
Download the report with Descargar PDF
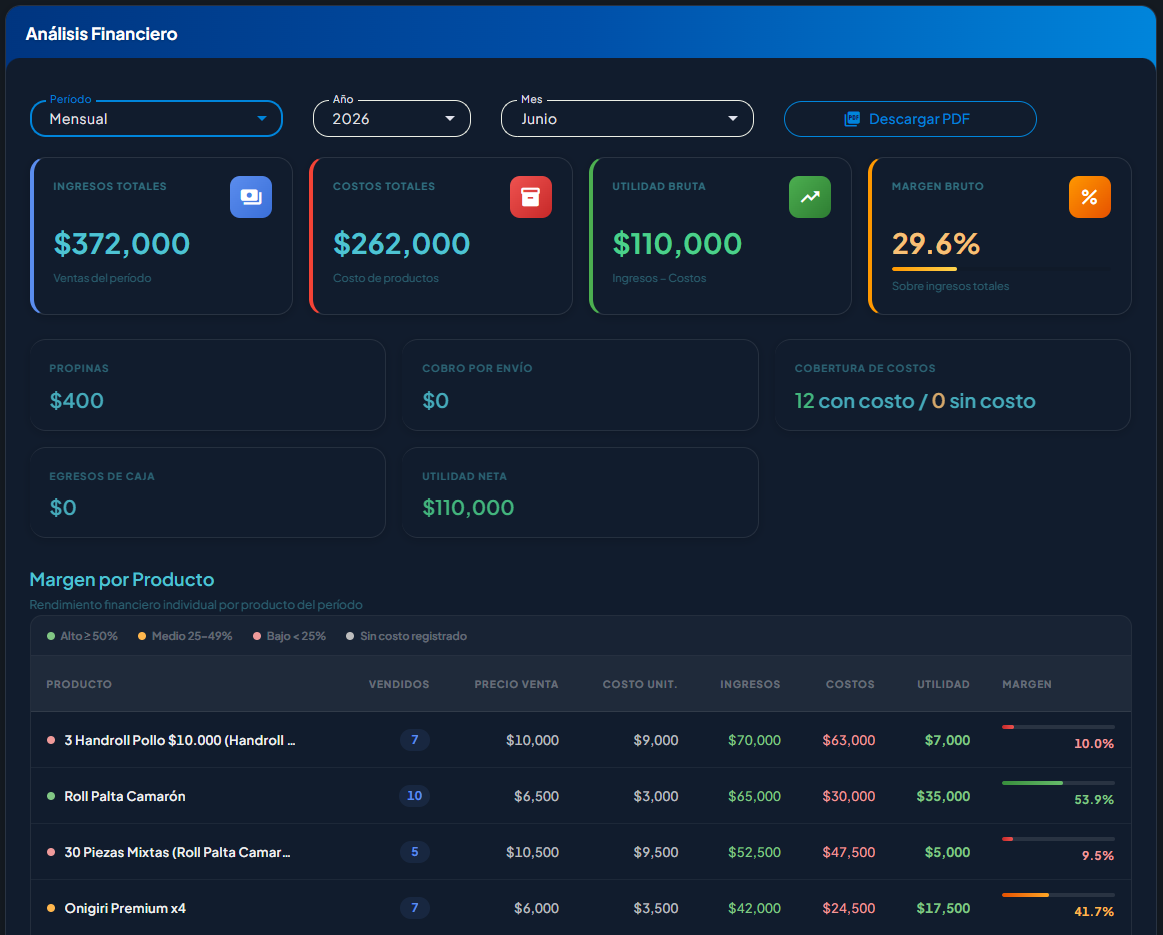pyautogui.click(x=910, y=119)
